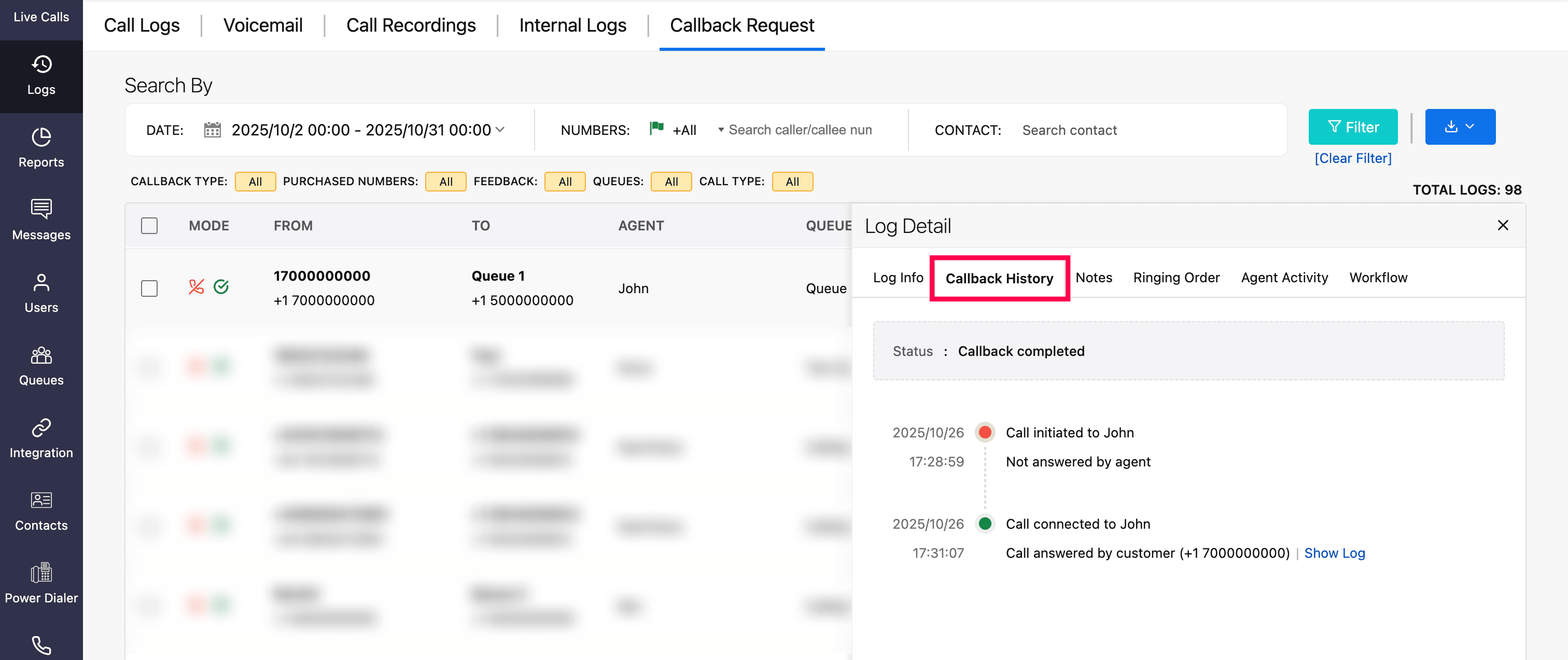Expand the date range dropdown

tap(500, 130)
